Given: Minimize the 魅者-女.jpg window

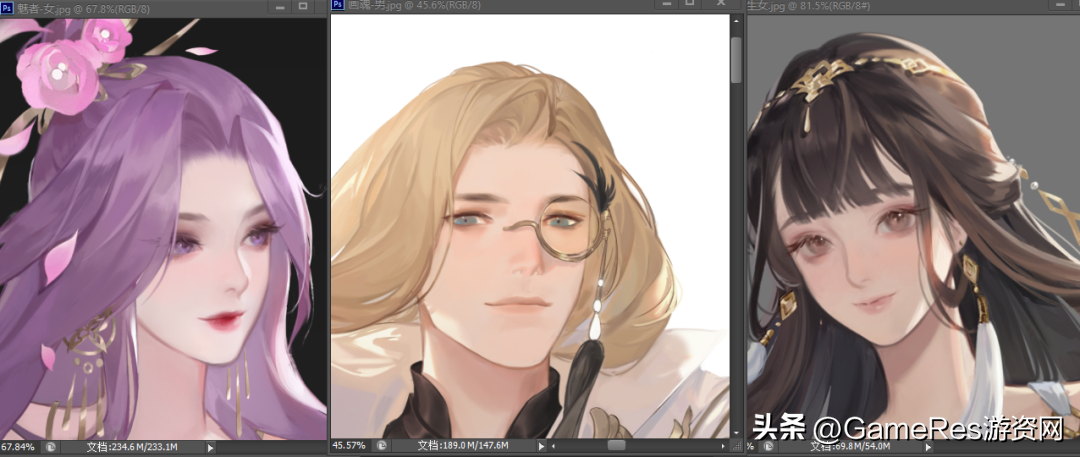Looking at the screenshot, I should tap(280, 7).
